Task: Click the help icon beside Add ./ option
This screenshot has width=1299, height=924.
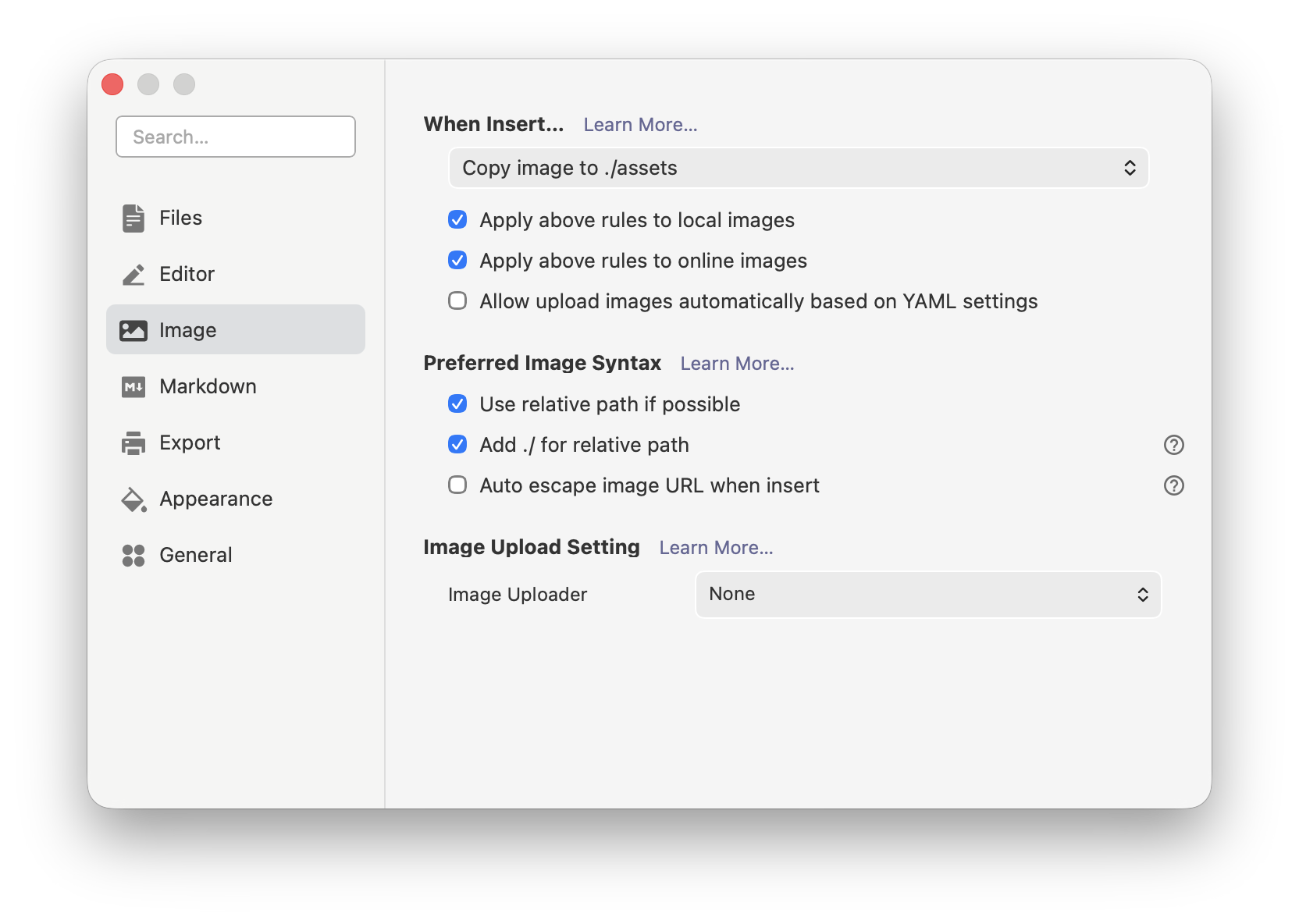Action: [1174, 445]
